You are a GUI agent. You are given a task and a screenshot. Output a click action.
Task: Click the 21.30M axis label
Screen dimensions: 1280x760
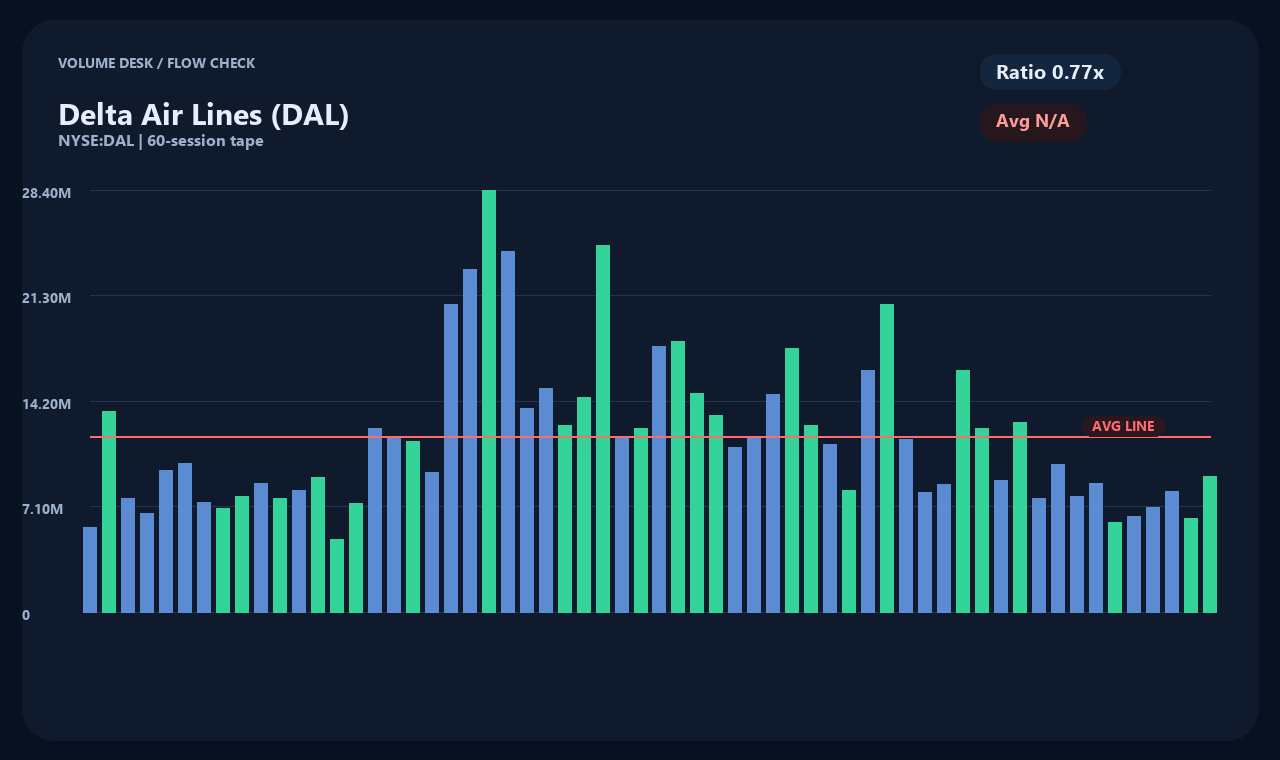(x=46, y=298)
